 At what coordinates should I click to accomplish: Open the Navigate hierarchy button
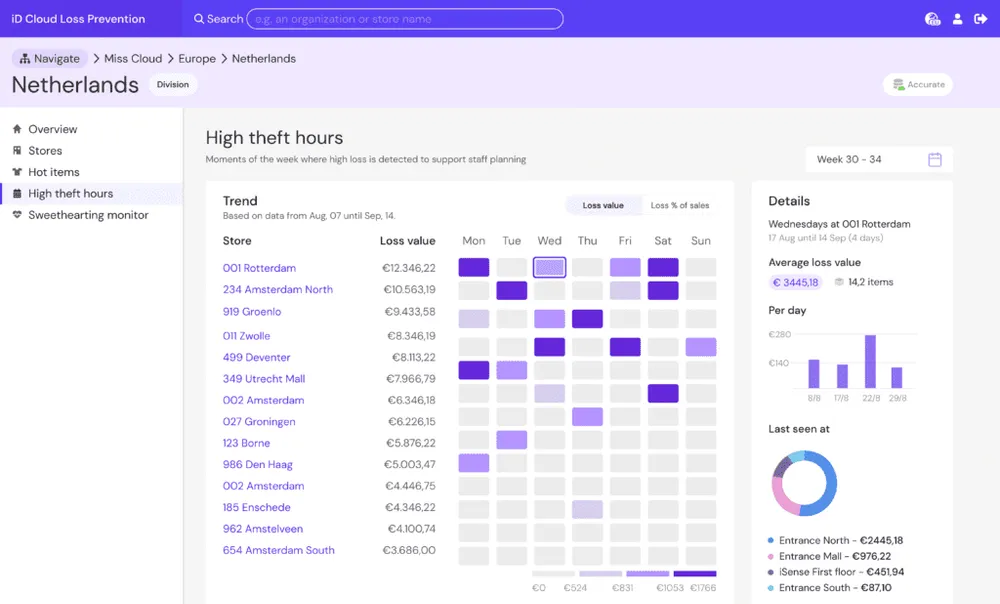tap(50, 59)
